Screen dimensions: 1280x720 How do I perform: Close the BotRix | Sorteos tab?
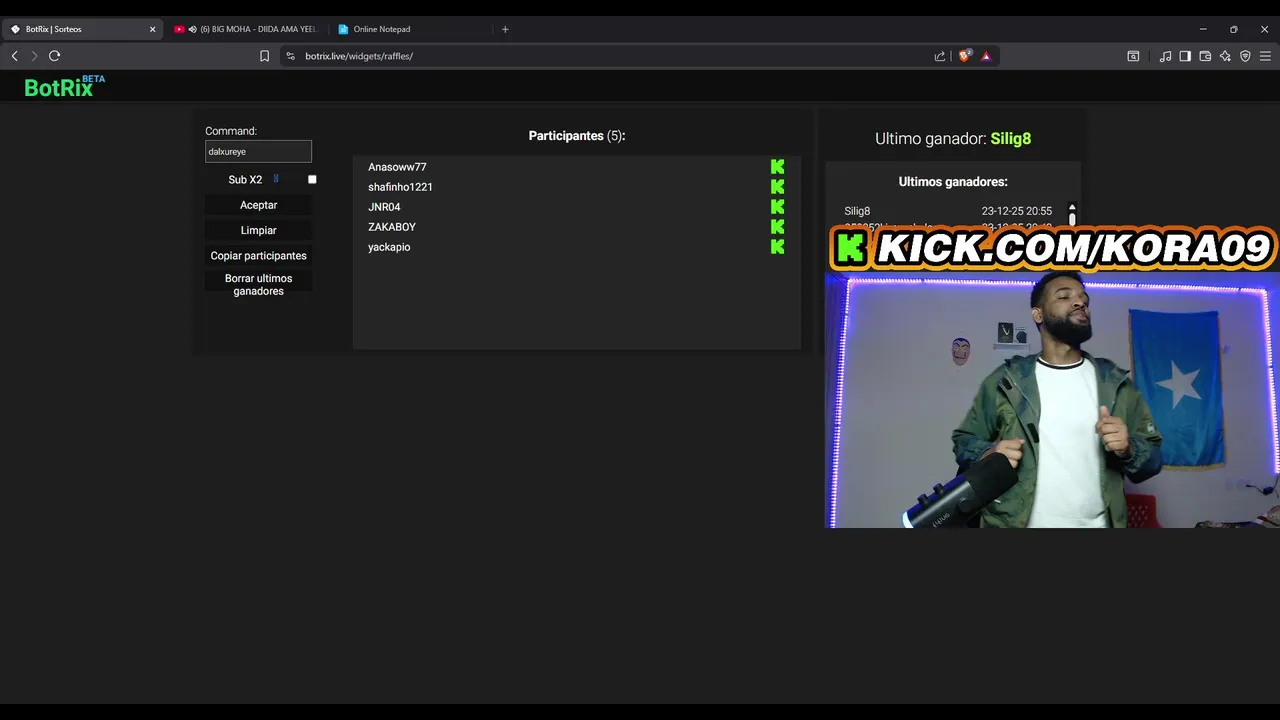click(153, 29)
